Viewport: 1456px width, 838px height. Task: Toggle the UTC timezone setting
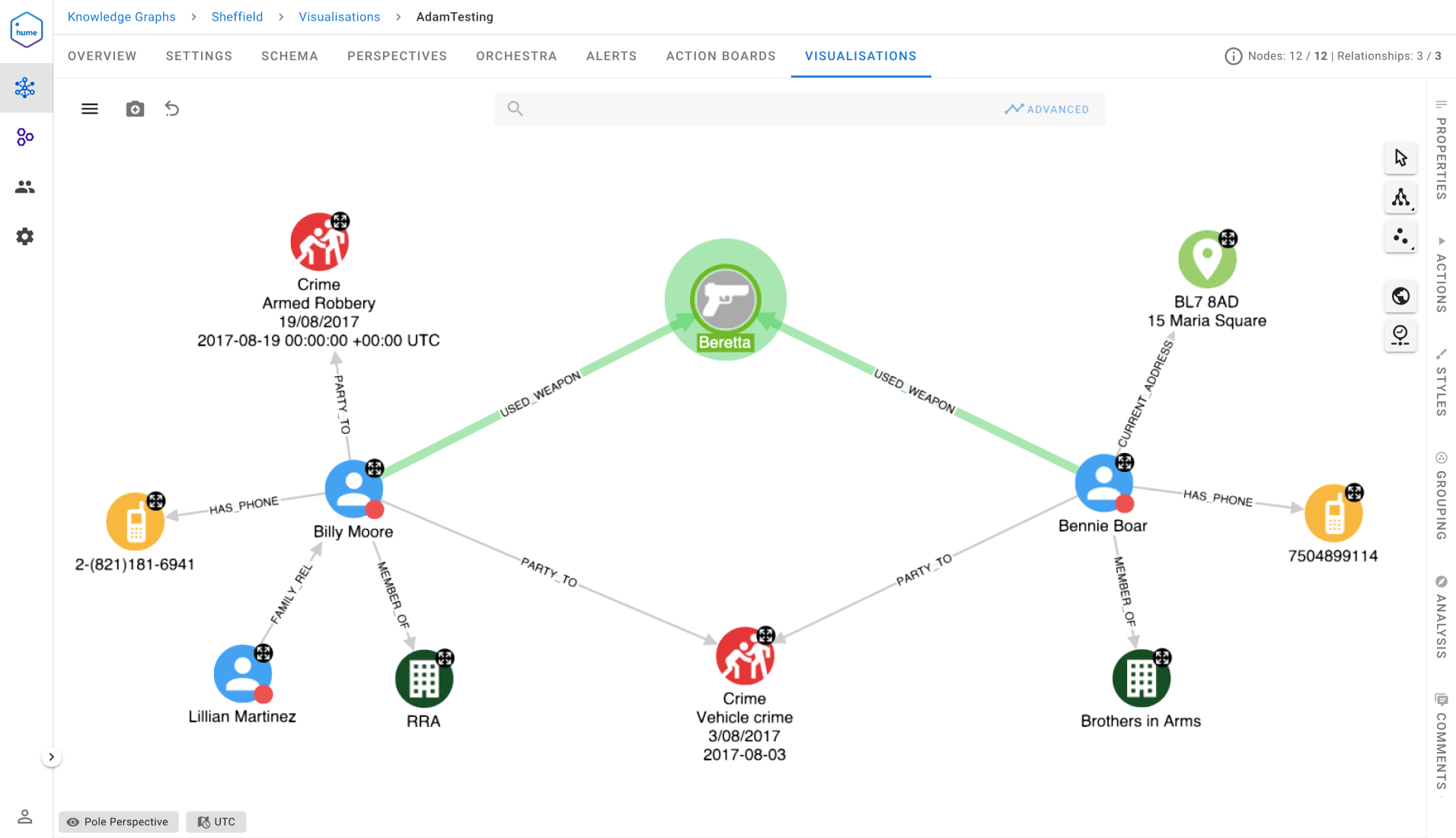click(x=216, y=821)
